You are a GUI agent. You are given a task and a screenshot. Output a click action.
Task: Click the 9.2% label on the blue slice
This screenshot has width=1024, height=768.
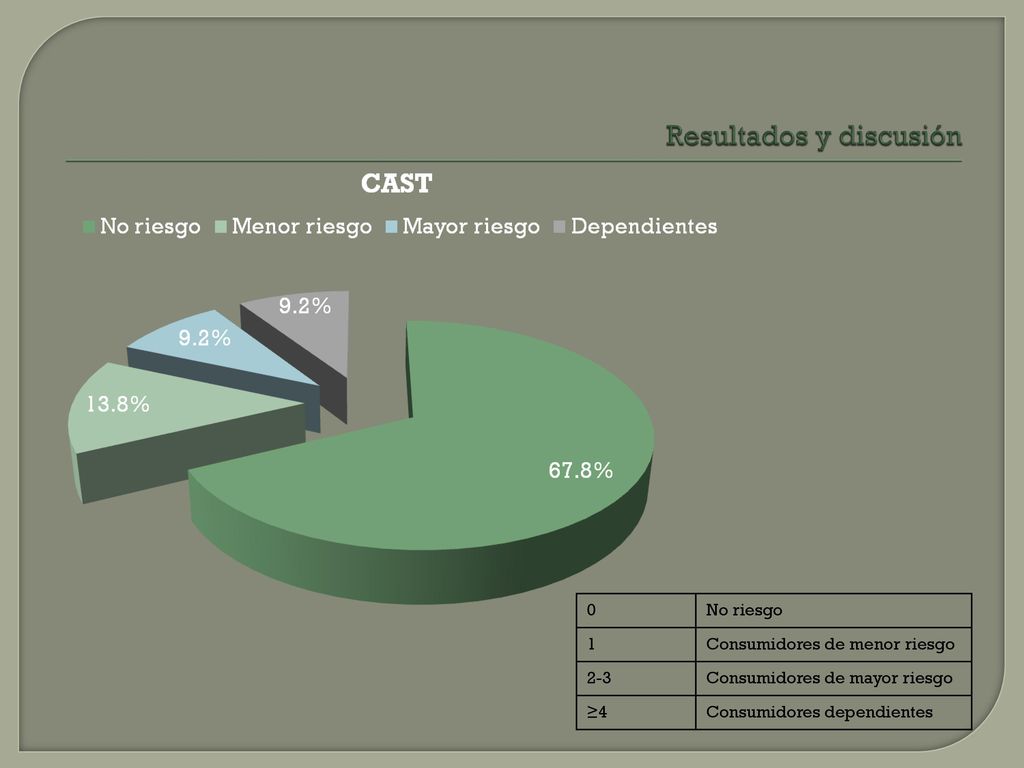(204, 338)
